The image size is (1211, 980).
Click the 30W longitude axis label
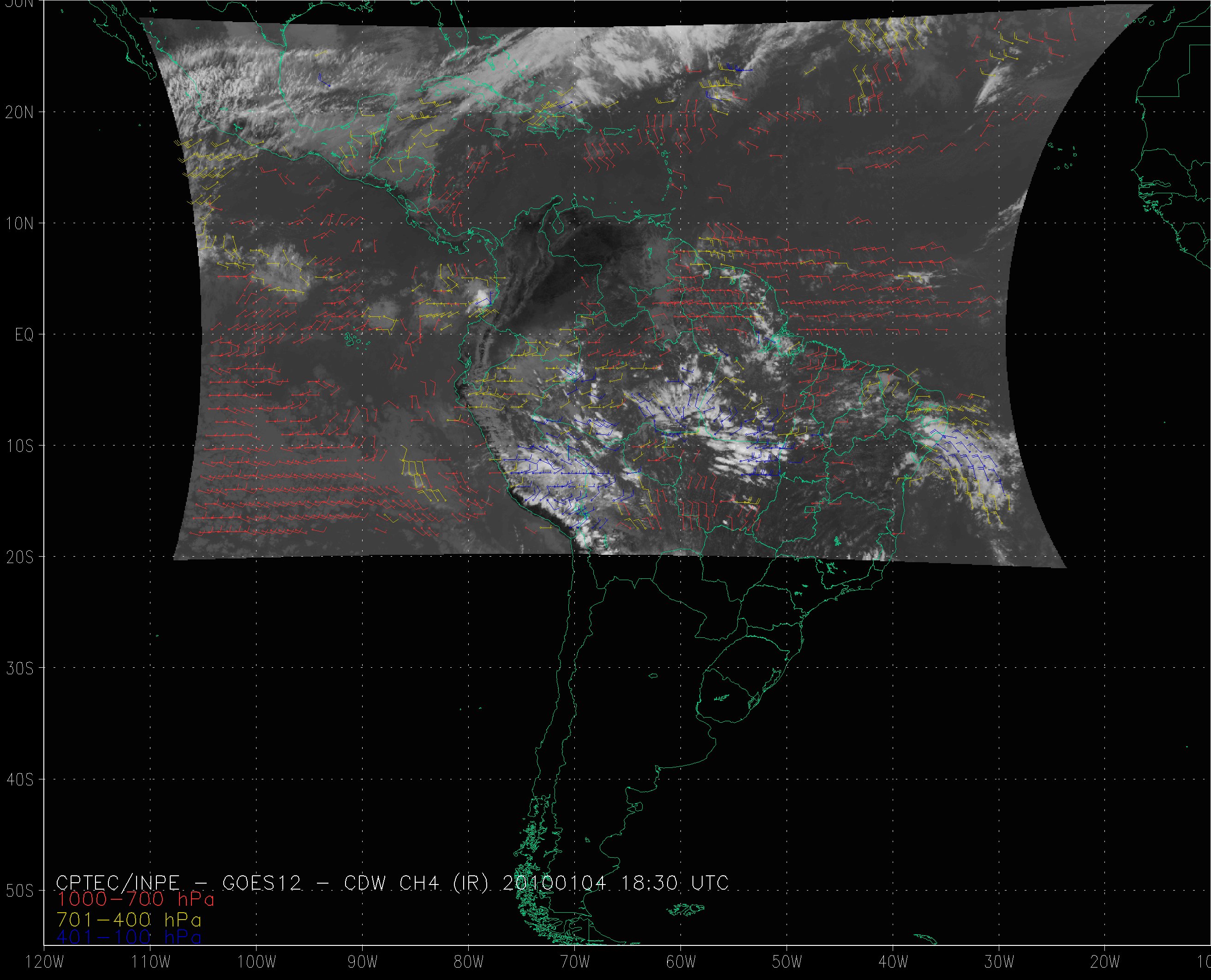click(999, 962)
